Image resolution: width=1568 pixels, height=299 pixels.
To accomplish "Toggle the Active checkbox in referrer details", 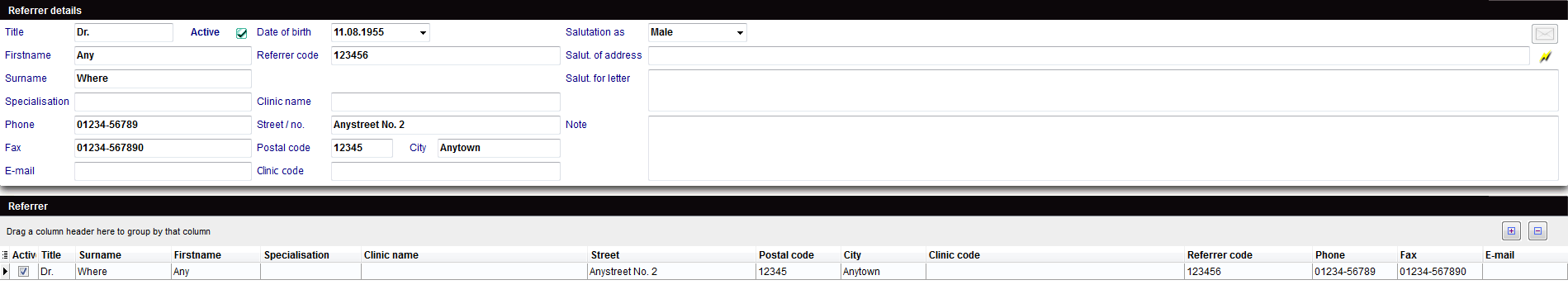I will pyautogui.click(x=242, y=33).
